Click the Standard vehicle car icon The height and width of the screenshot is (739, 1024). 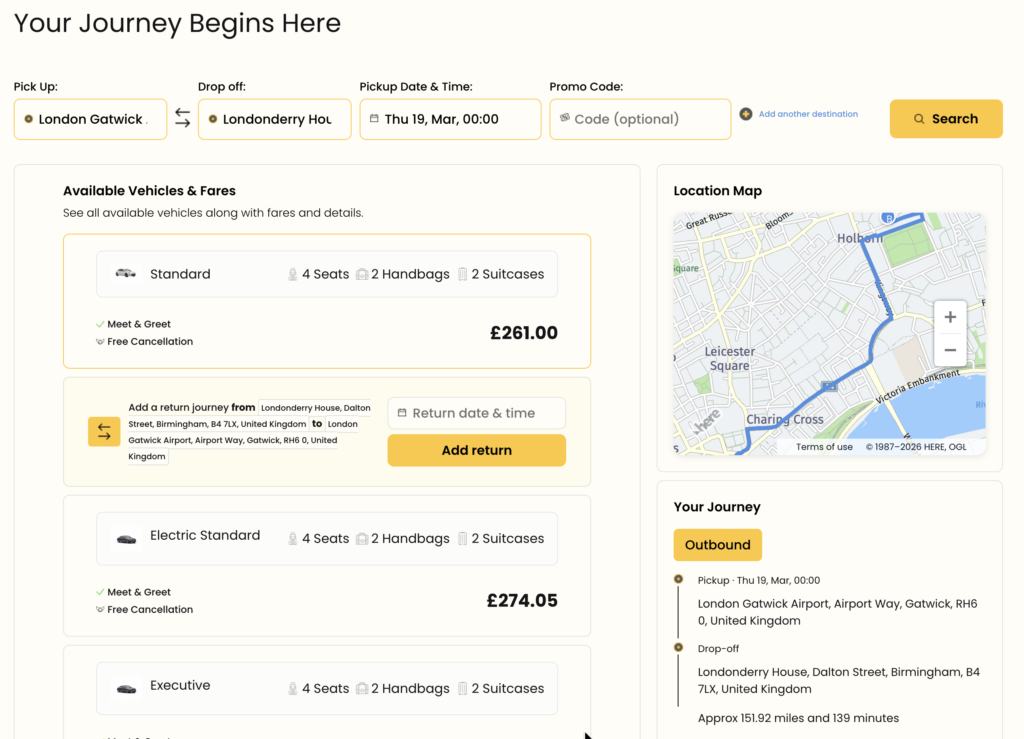(125, 274)
